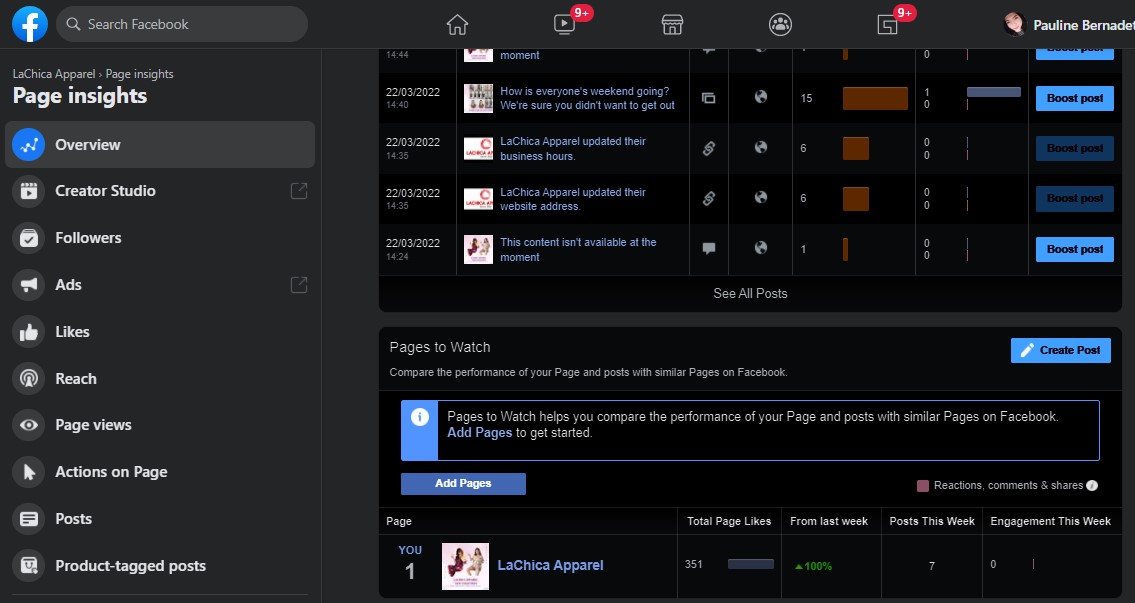Click the Ads megaphone icon
1135x603 pixels.
pyautogui.click(x=29, y=284)
